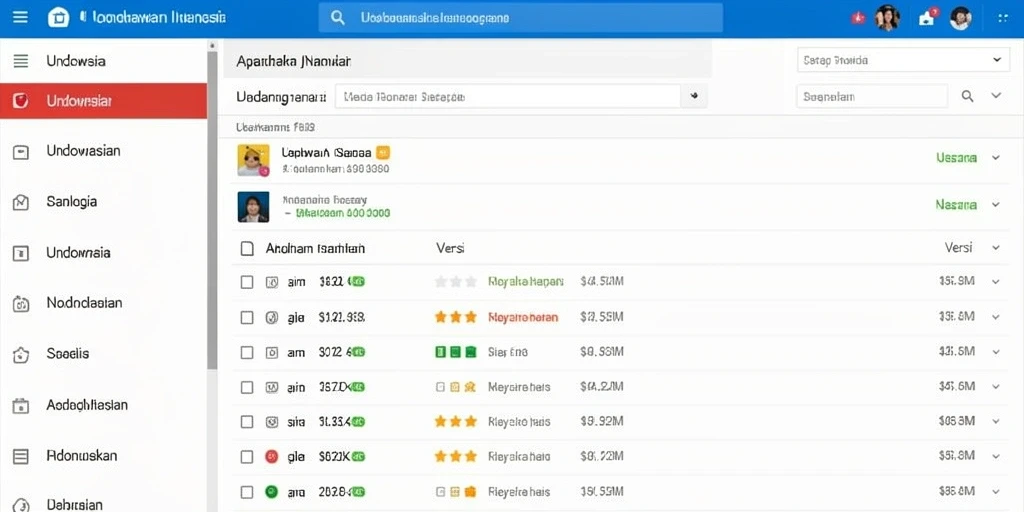Click the sidebar vertical scrollbar

pos(212,209)
